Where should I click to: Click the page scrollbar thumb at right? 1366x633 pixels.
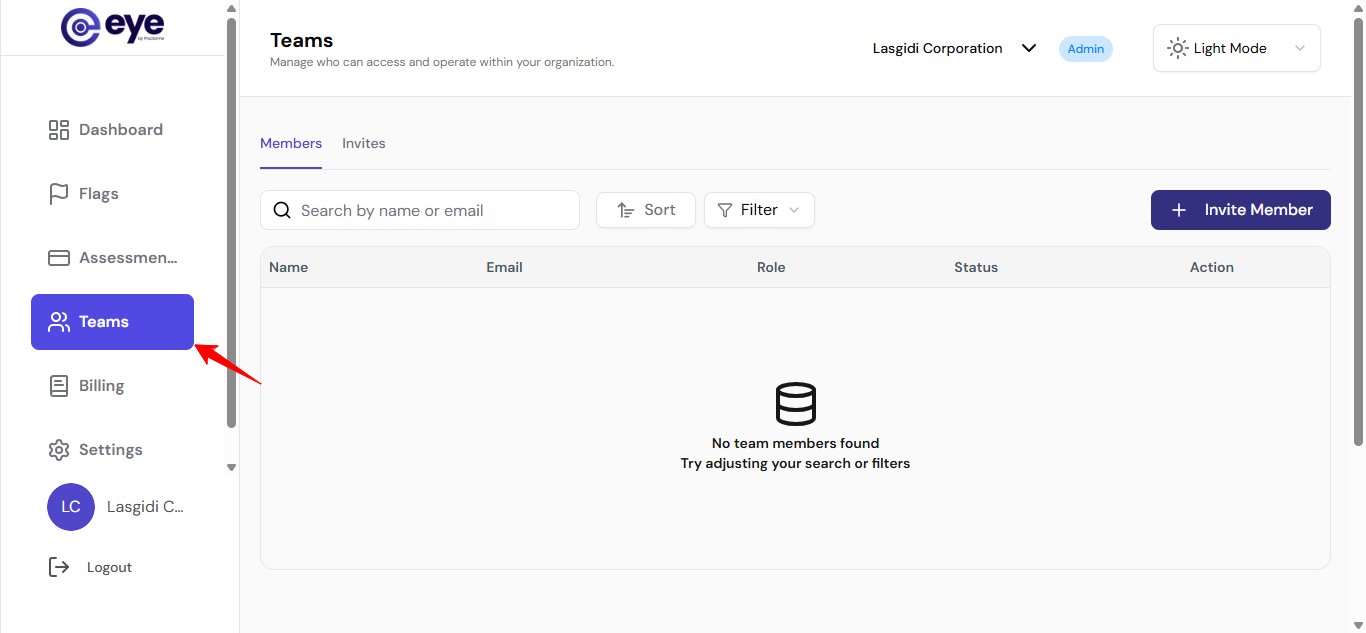1358,231
